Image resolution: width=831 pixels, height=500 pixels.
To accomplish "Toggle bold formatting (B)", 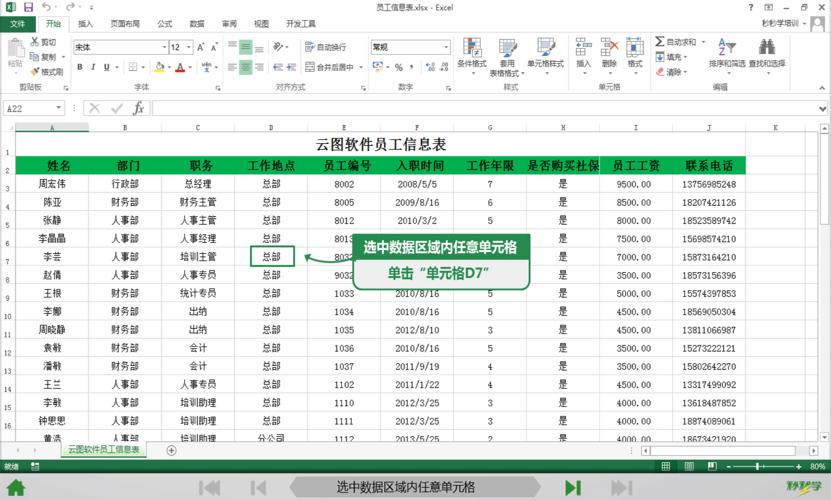I will pyautogui.click(x=79, y=67).
